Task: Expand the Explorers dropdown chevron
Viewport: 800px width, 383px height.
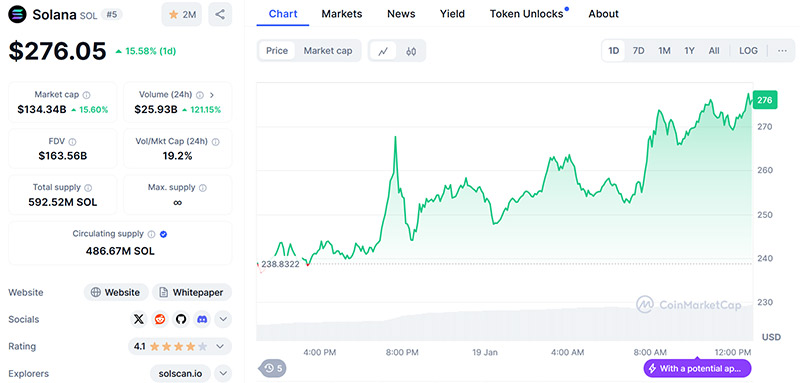Action: [223, 373]
